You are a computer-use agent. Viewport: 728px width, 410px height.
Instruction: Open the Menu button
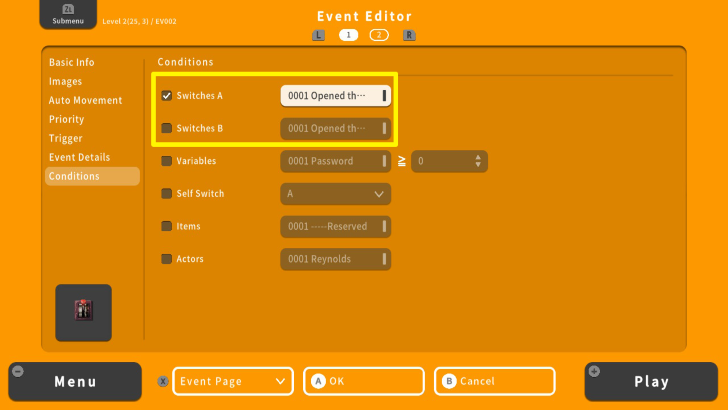(75, 382)
